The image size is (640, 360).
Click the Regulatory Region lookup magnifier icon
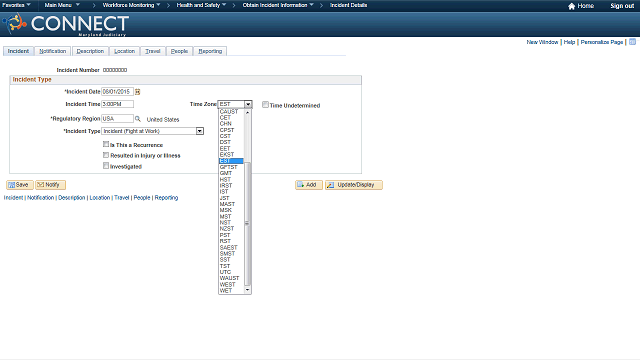click(138, 119)
